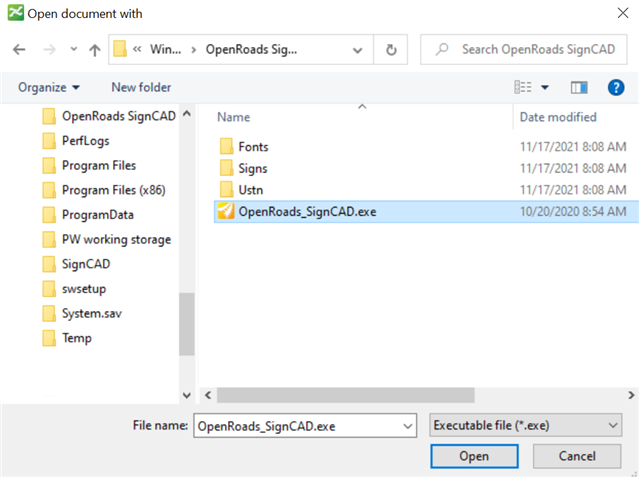The height and width of the screenshot is (477, 639).
Task: Toggle the preview pane
Action: point(579,87)
